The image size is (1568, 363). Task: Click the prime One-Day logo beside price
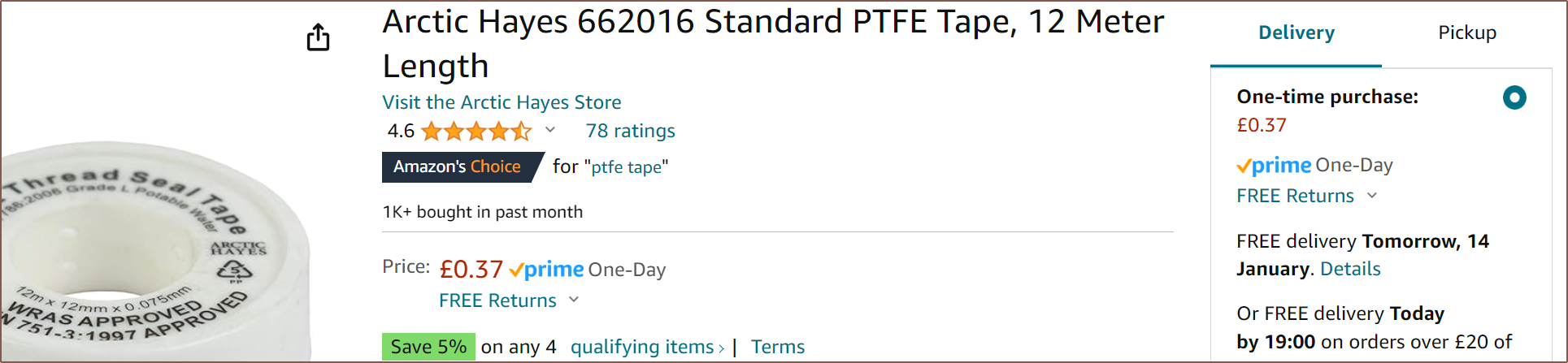pos(587,270)
